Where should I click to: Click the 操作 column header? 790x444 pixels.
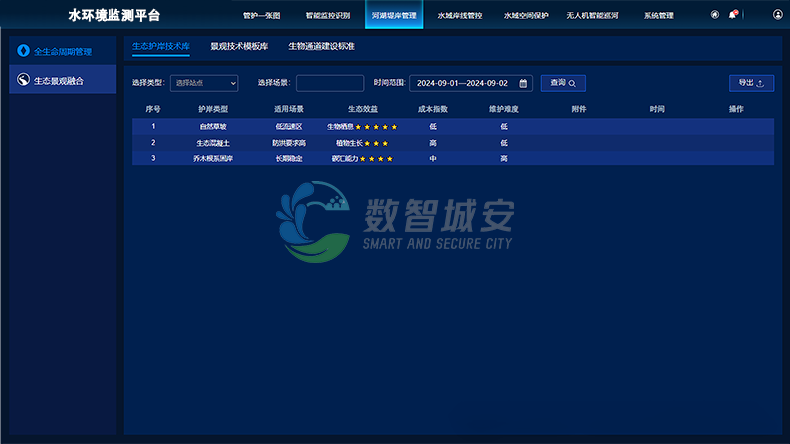pos(736,109)
